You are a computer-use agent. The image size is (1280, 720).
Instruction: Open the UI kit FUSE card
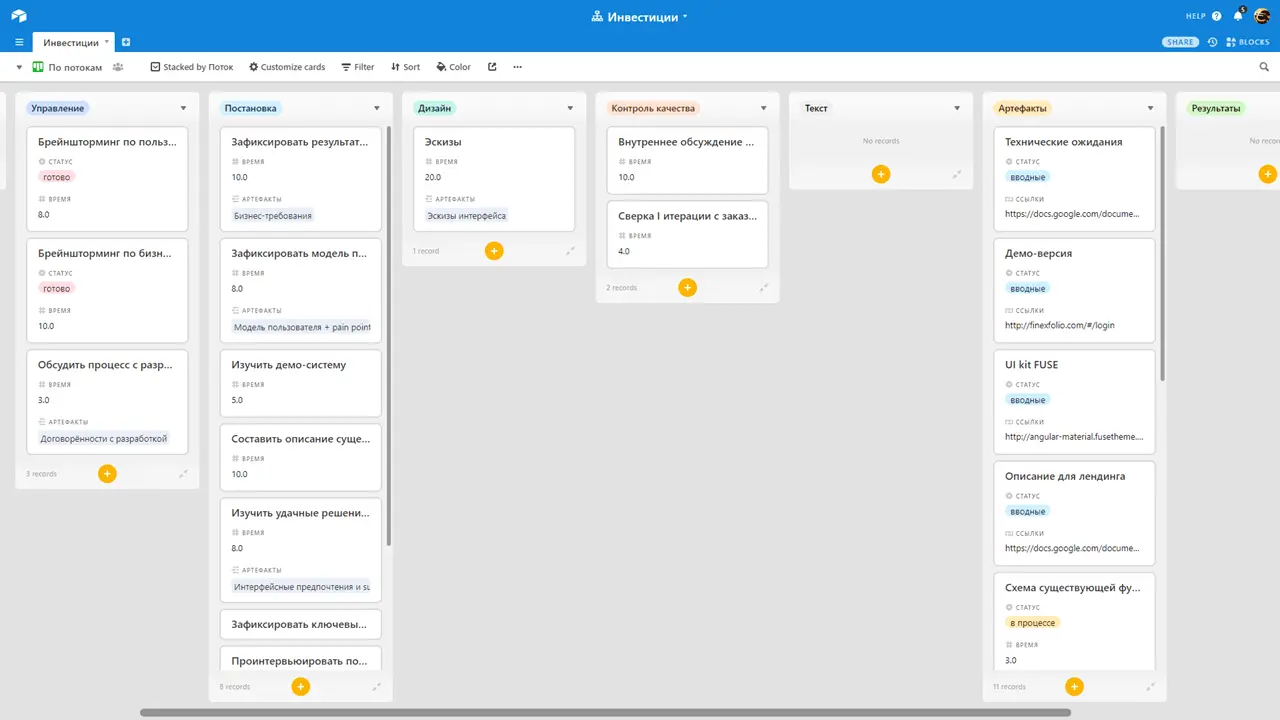click(1074, 402)
